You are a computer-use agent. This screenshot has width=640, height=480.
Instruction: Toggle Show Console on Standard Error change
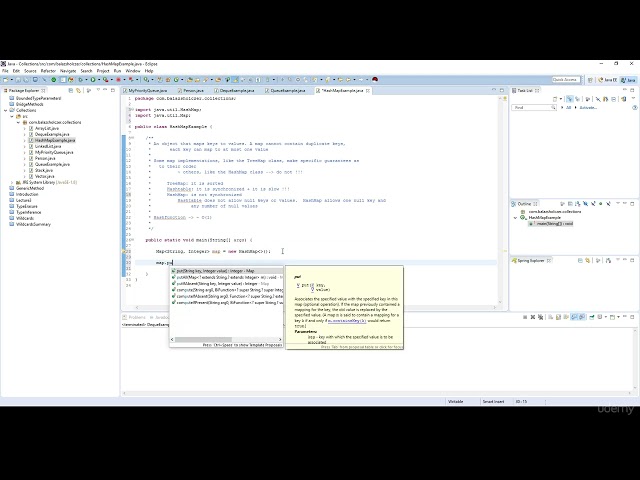582,317
